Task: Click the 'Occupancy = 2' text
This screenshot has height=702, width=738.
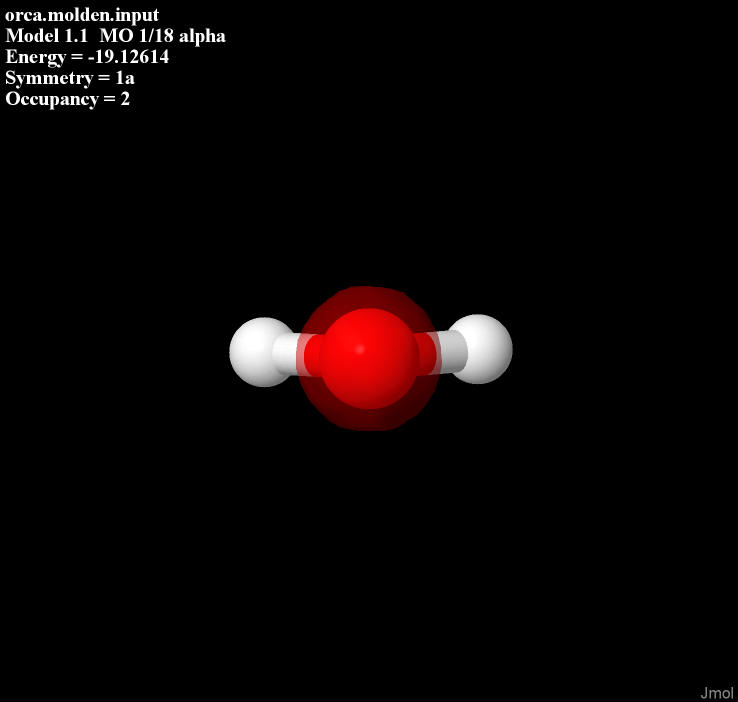Action: (x=67, y=99)
